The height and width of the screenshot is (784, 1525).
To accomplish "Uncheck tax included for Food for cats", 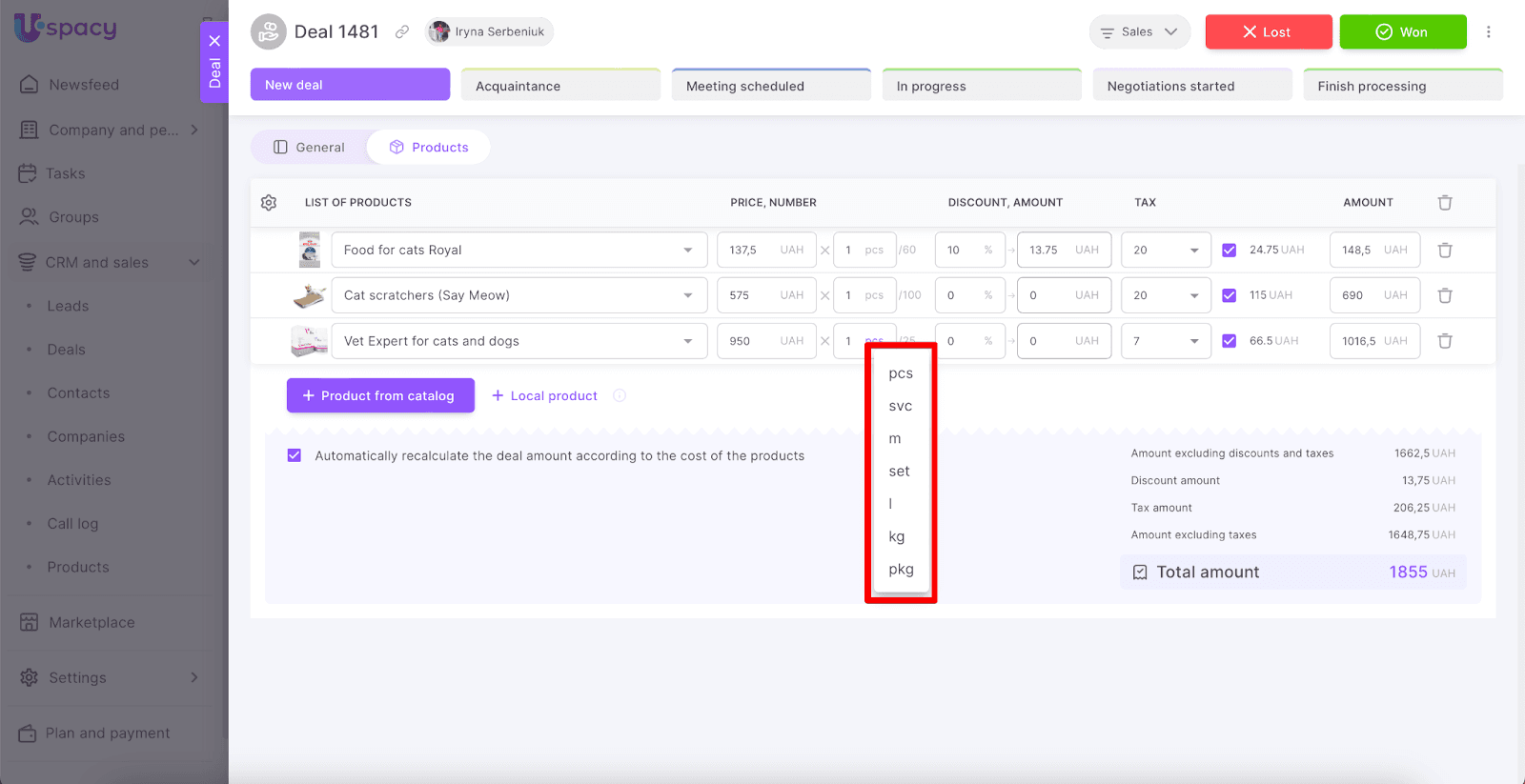I will point(1229,251).
